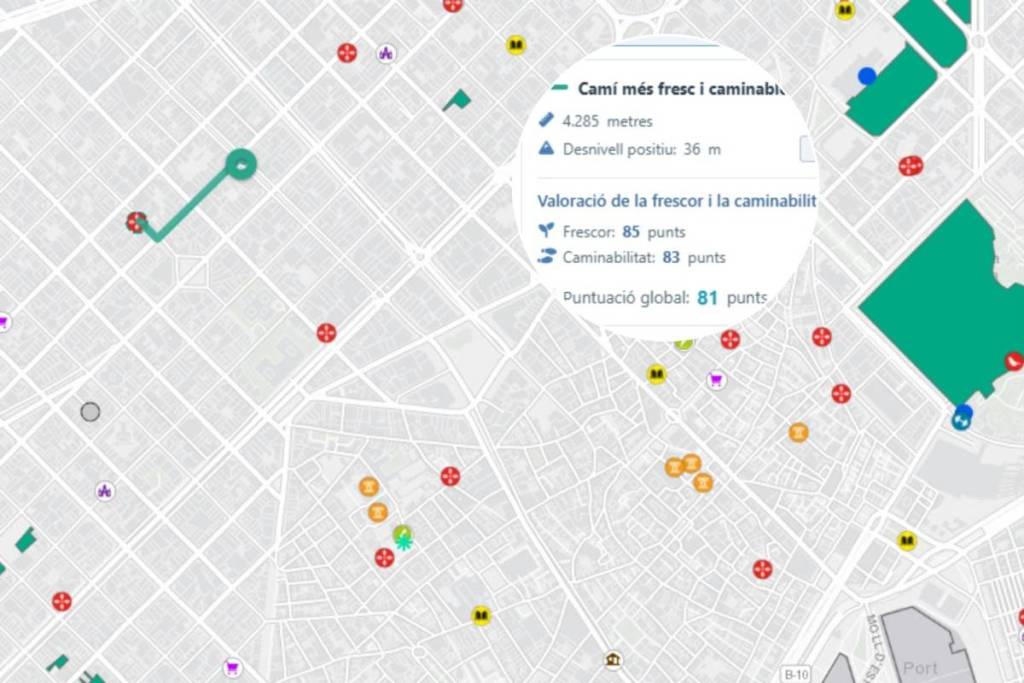Select the lone orange heritage icon below the red markers
This screenshot has width=1024, height=683.
(x=798, y=432)
